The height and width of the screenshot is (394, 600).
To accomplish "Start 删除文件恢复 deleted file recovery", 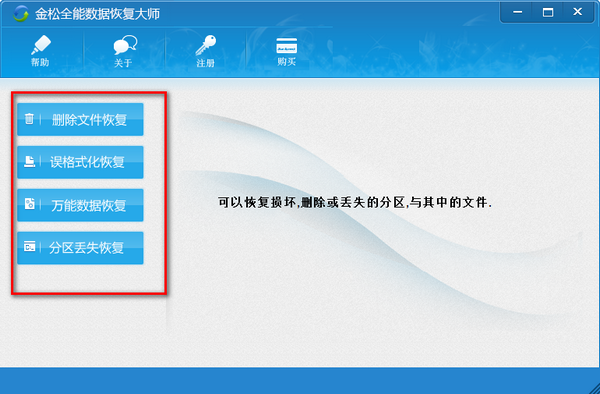I will pyautogui.click(x=80, y=119).
